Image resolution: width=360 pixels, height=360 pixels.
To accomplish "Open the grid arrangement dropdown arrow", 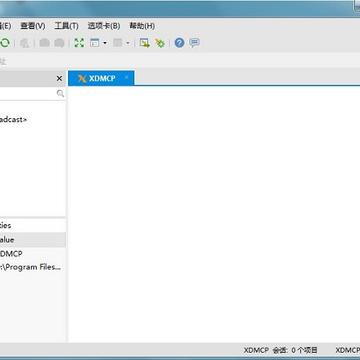I will coord(128,43).
